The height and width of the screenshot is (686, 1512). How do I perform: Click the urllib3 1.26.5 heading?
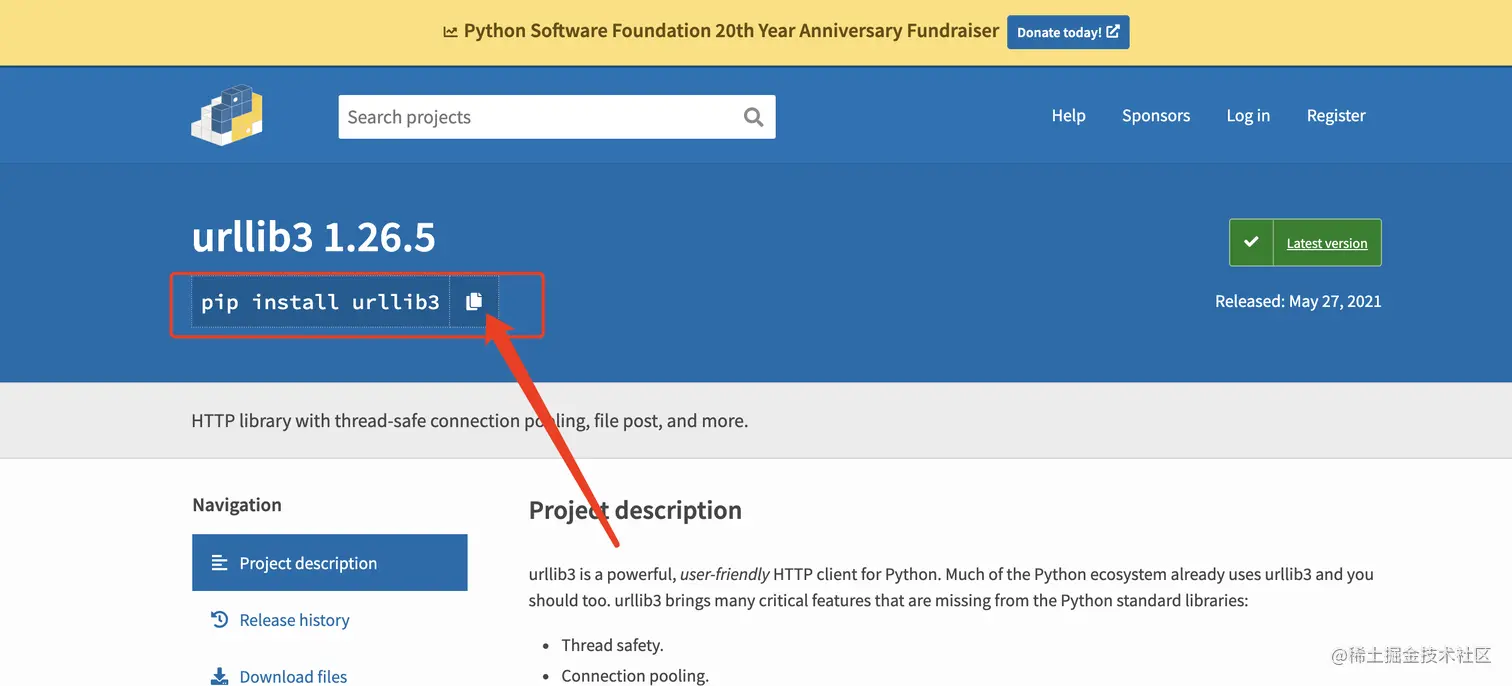tap(313, 238)
